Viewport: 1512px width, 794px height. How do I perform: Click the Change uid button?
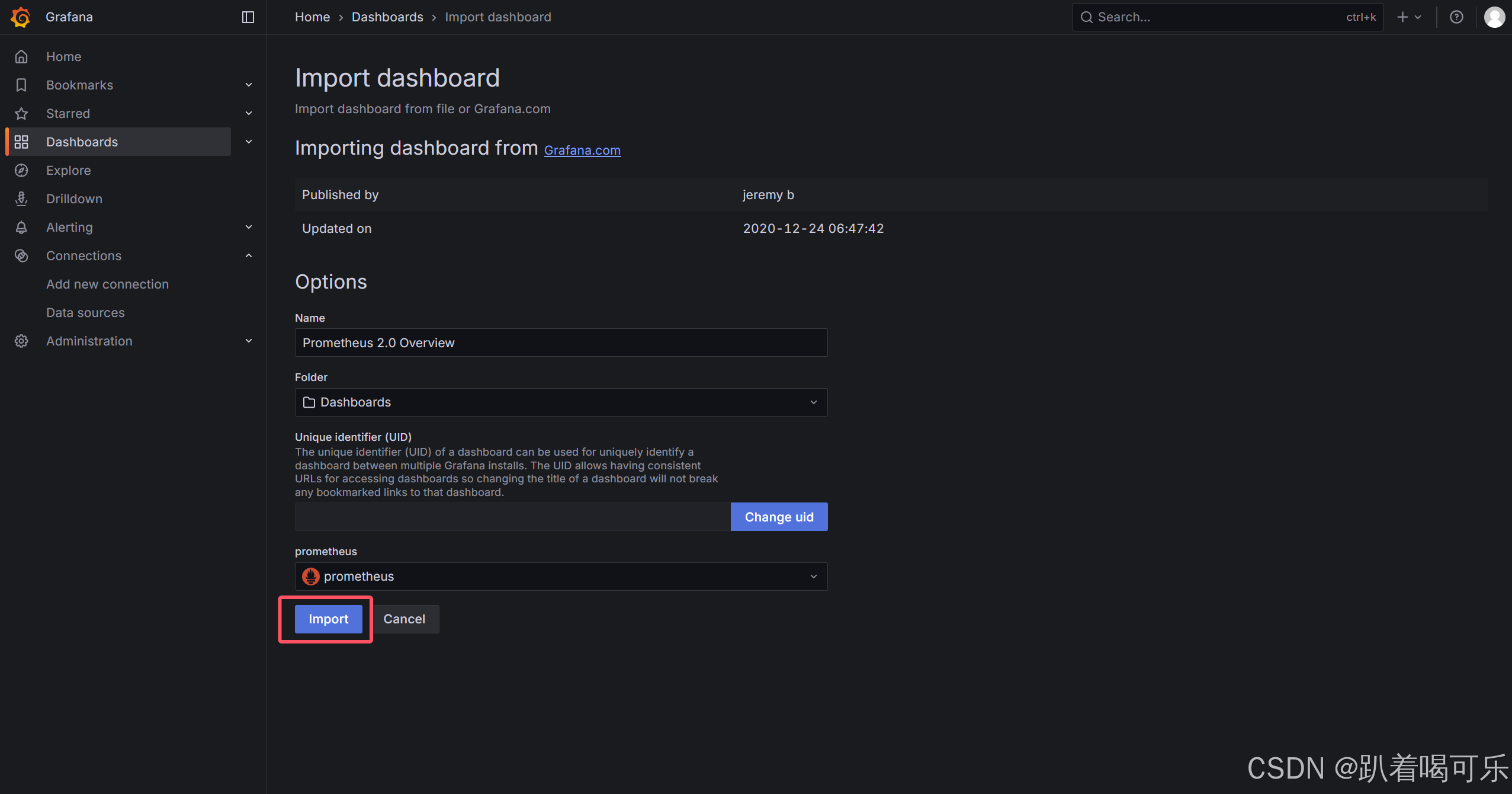[x=779, y=517]
